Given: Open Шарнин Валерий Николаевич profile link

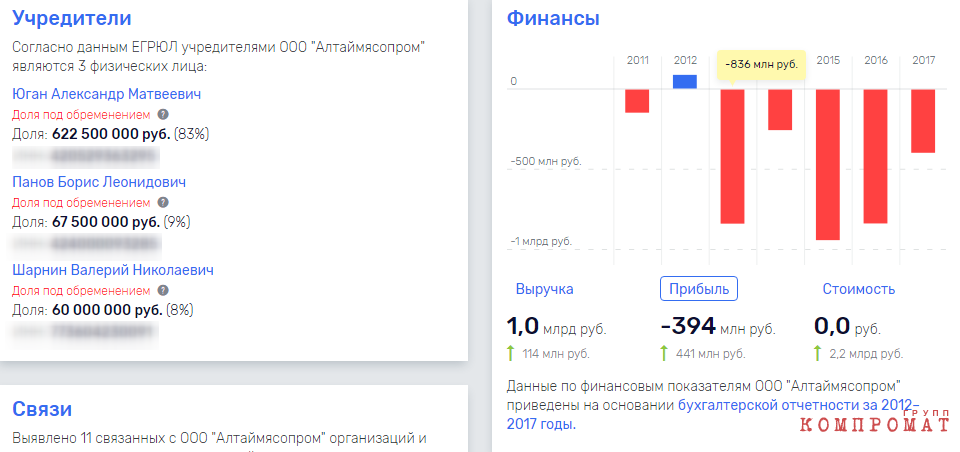Looking at the screenshot, I should click(113, 271).
